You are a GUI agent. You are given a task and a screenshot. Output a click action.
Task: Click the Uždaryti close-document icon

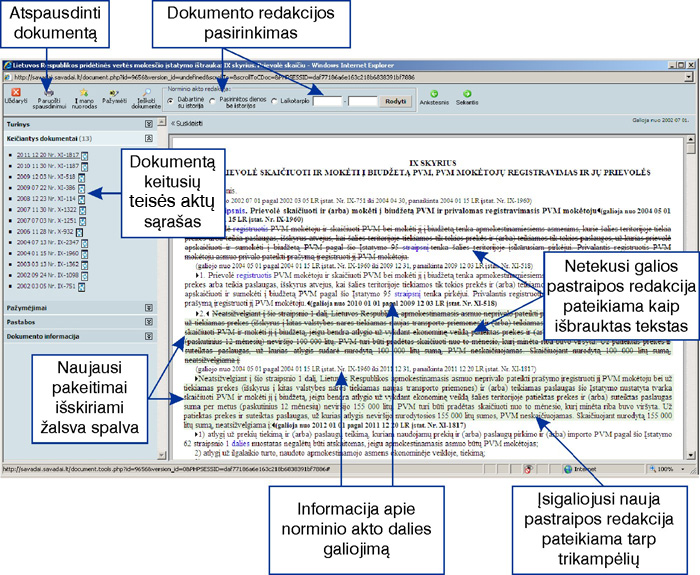click(x=16, y=92)
